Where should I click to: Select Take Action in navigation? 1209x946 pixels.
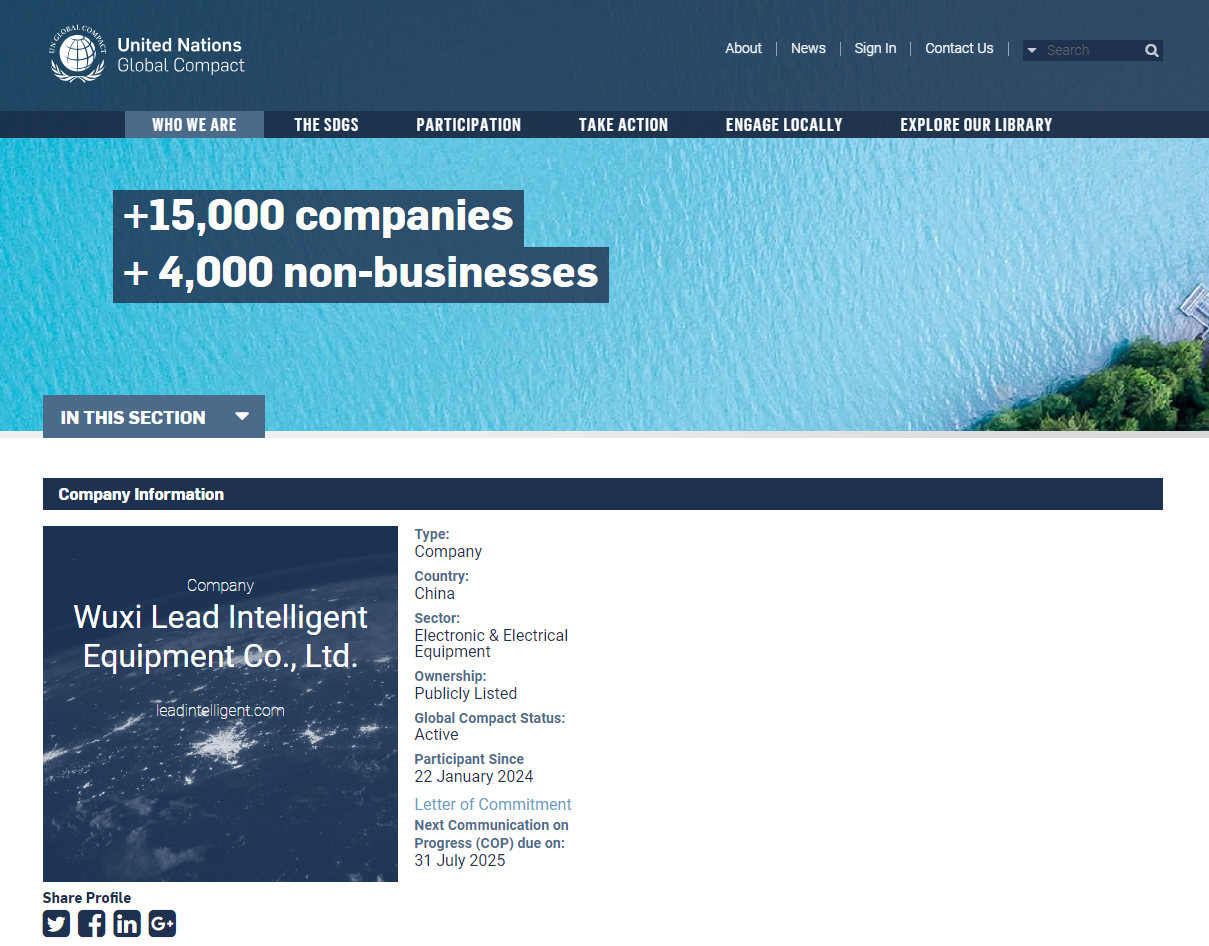tap(623, 125)
